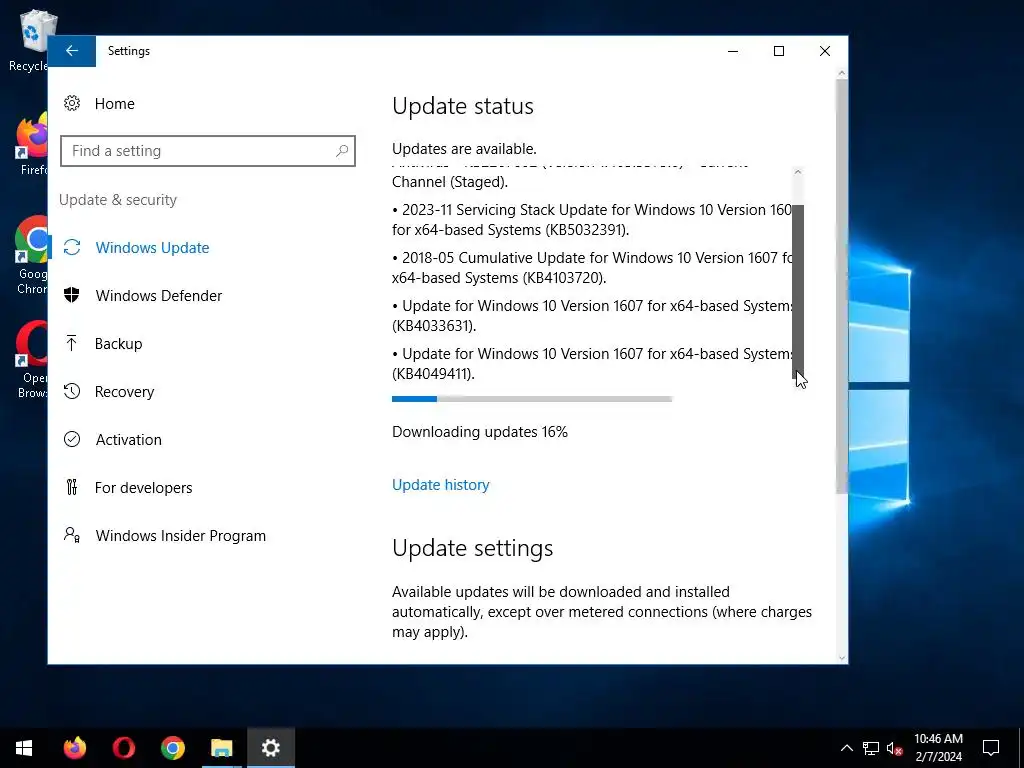1024x768 pixels.
Task: Open File Explorer from the taskbar
Action: click(221, 748)
